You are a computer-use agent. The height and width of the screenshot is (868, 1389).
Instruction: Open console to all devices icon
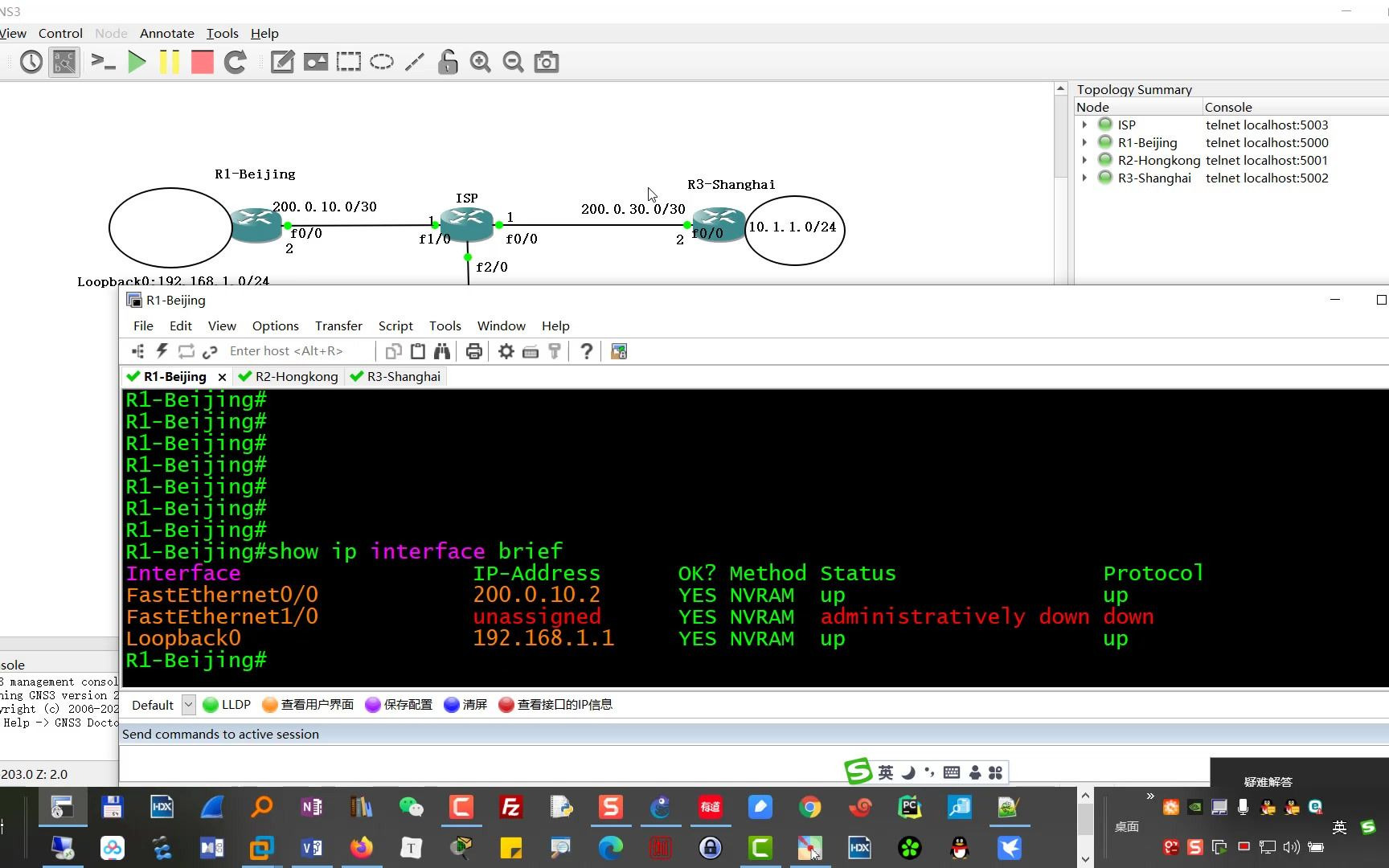coord(103,62)
